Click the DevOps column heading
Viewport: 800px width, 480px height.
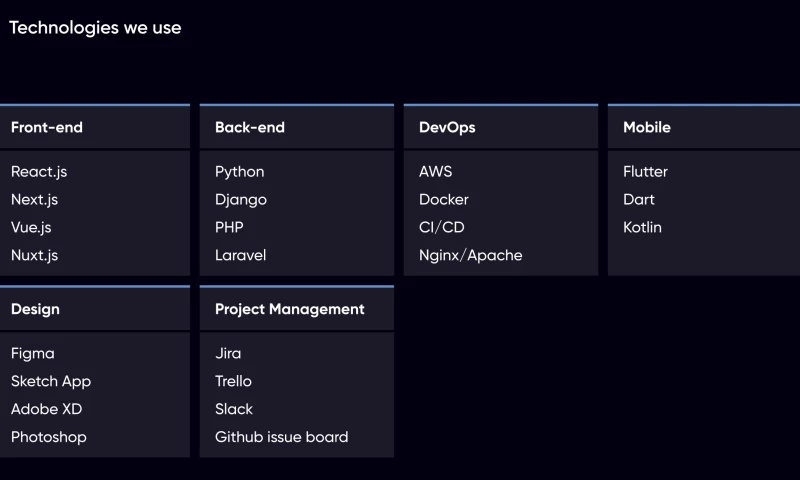[447, 128]
